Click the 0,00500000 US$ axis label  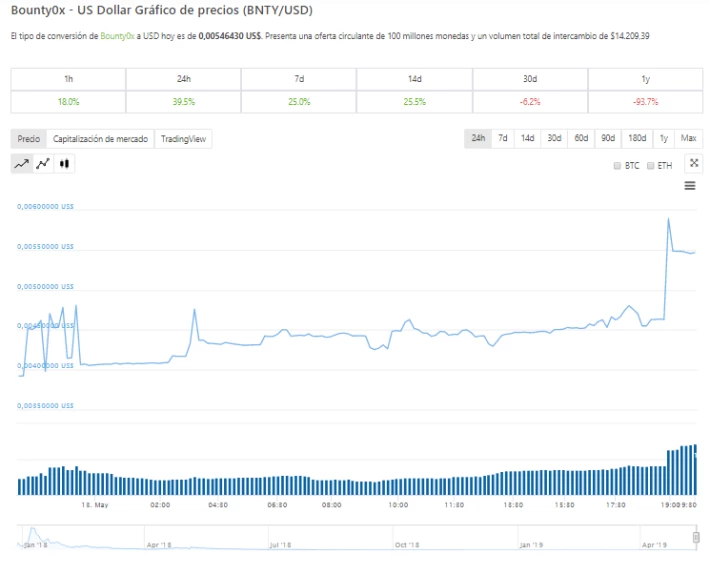(x=45, y=287)
